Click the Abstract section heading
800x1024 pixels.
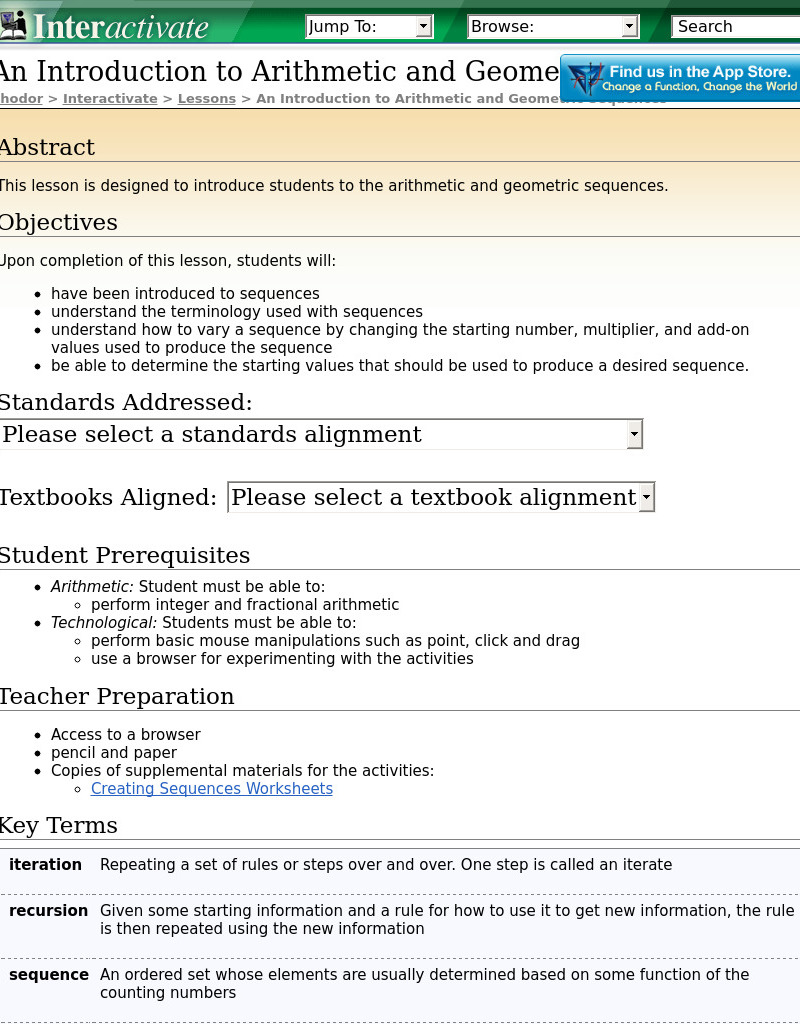(x=47, y=147)
